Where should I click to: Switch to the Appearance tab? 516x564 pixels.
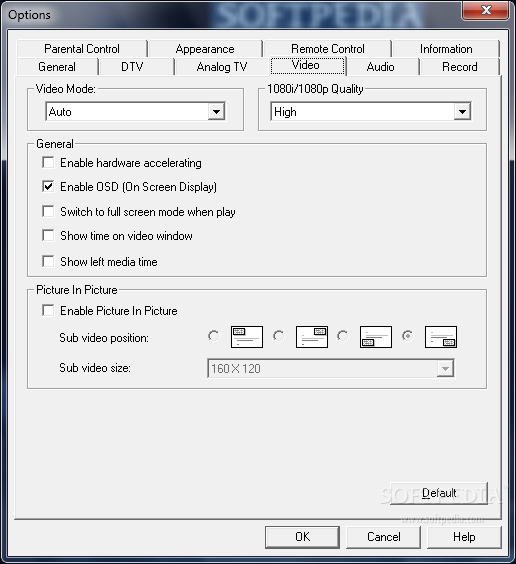pos(205,49)
